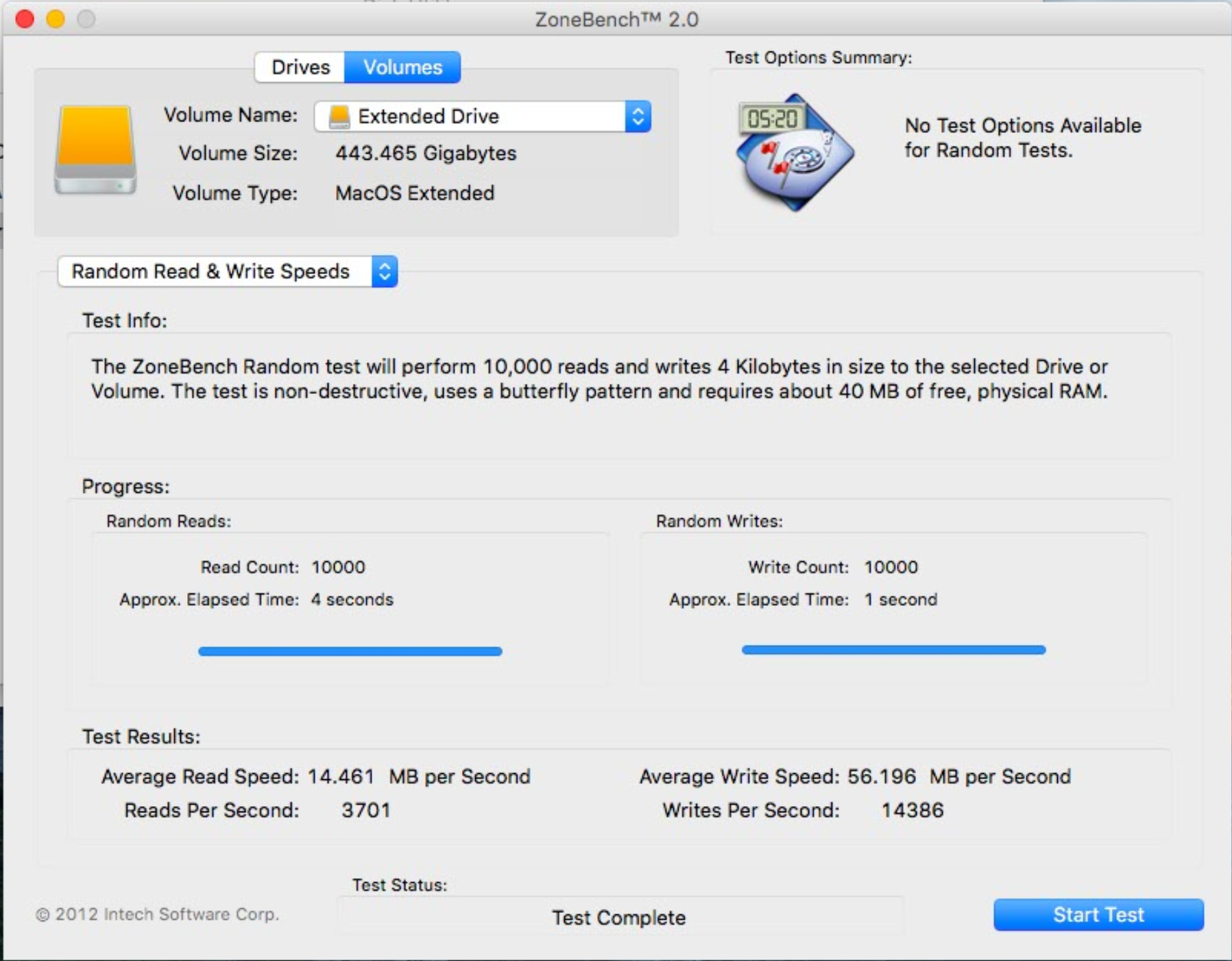1232x961 pixels.
Task: Click the read elapsed time "4 seconds"
Action: [352, 600]
